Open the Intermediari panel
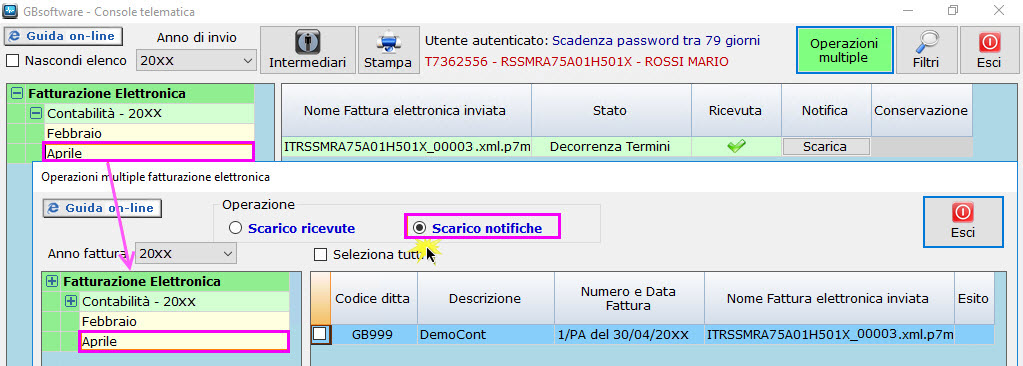The height and width of the screenshot is (366, 1023). click(x=308, y=50)
